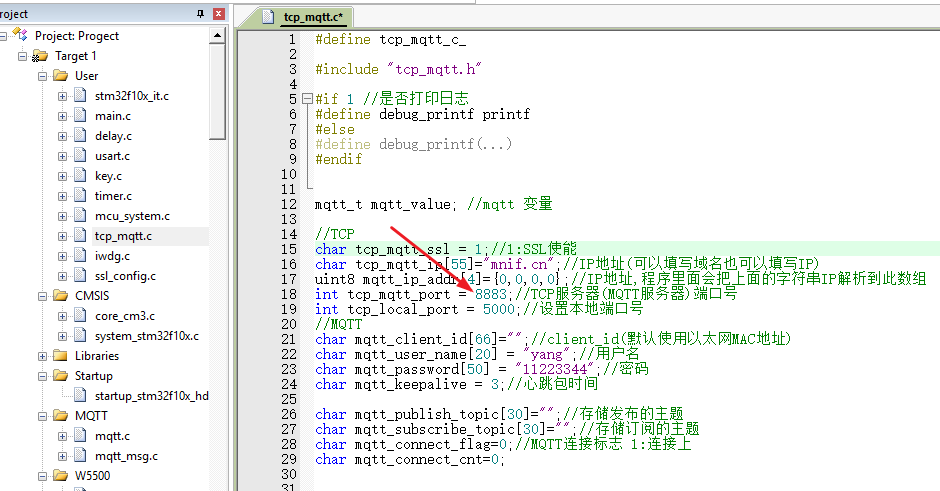Collapse the User group in project tree
Viewport: 940px width, 491px height.
tap(42, 76)
